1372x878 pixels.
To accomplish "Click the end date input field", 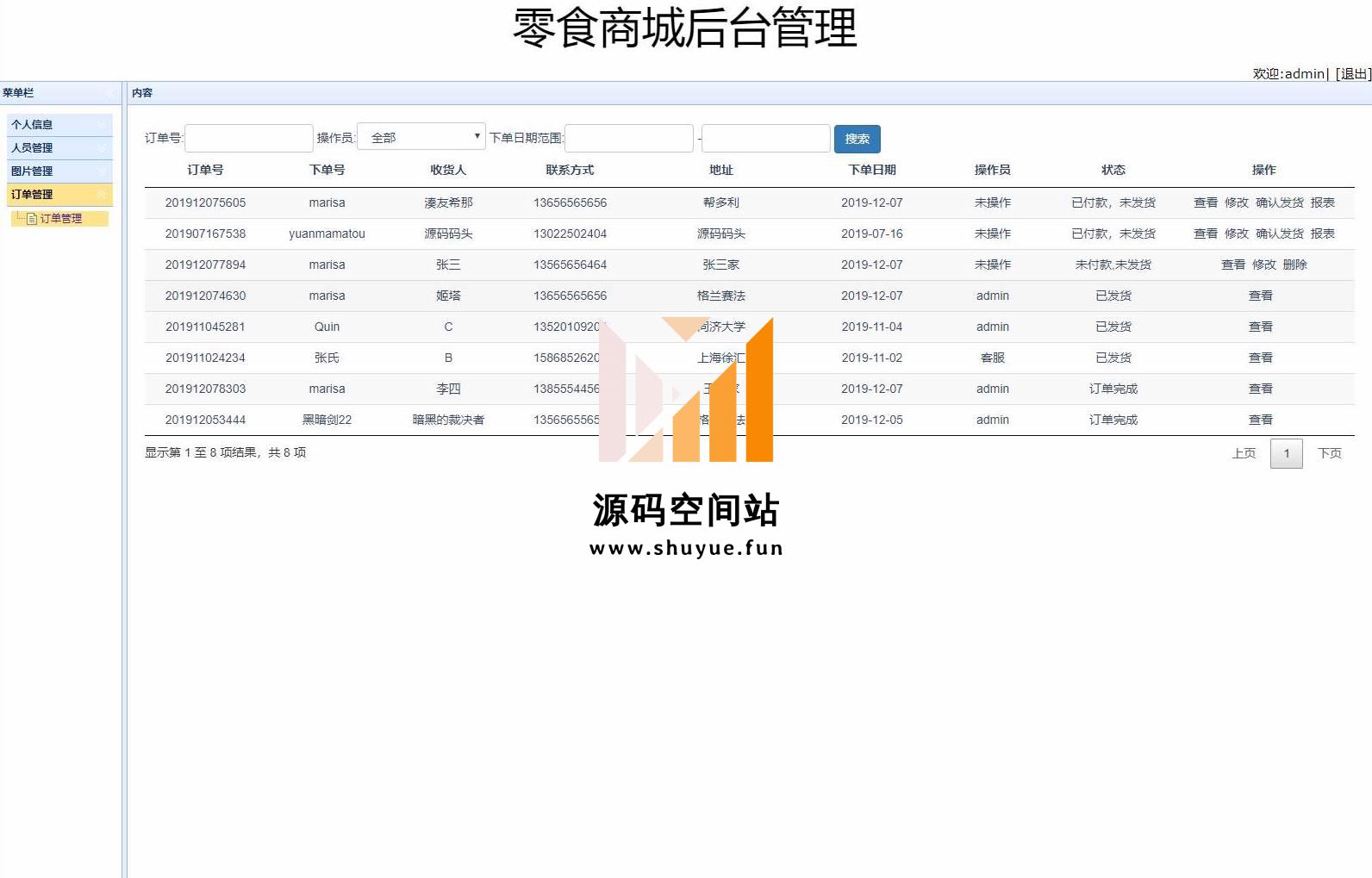I will click(x=766, y=138).
